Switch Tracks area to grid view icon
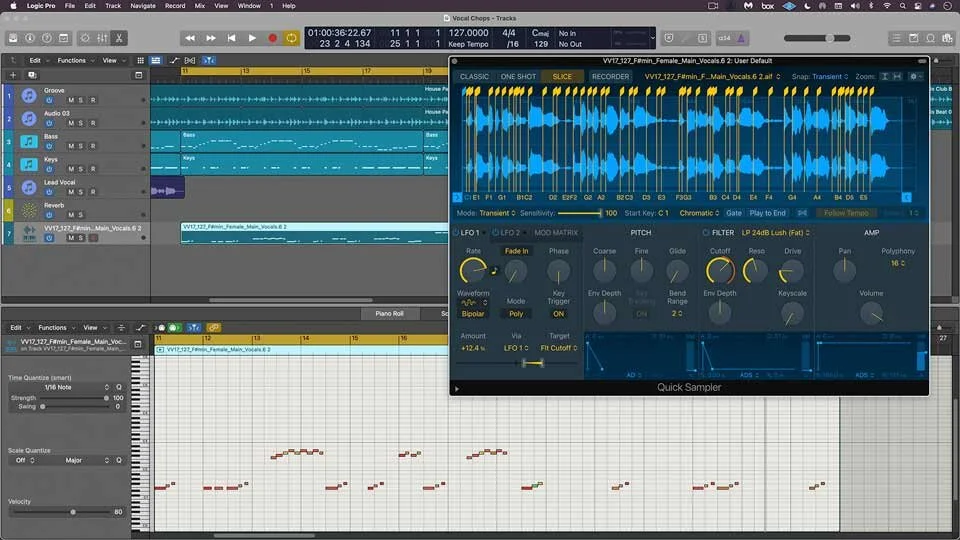This screenshot has width=960, height=540. point(140,60)
